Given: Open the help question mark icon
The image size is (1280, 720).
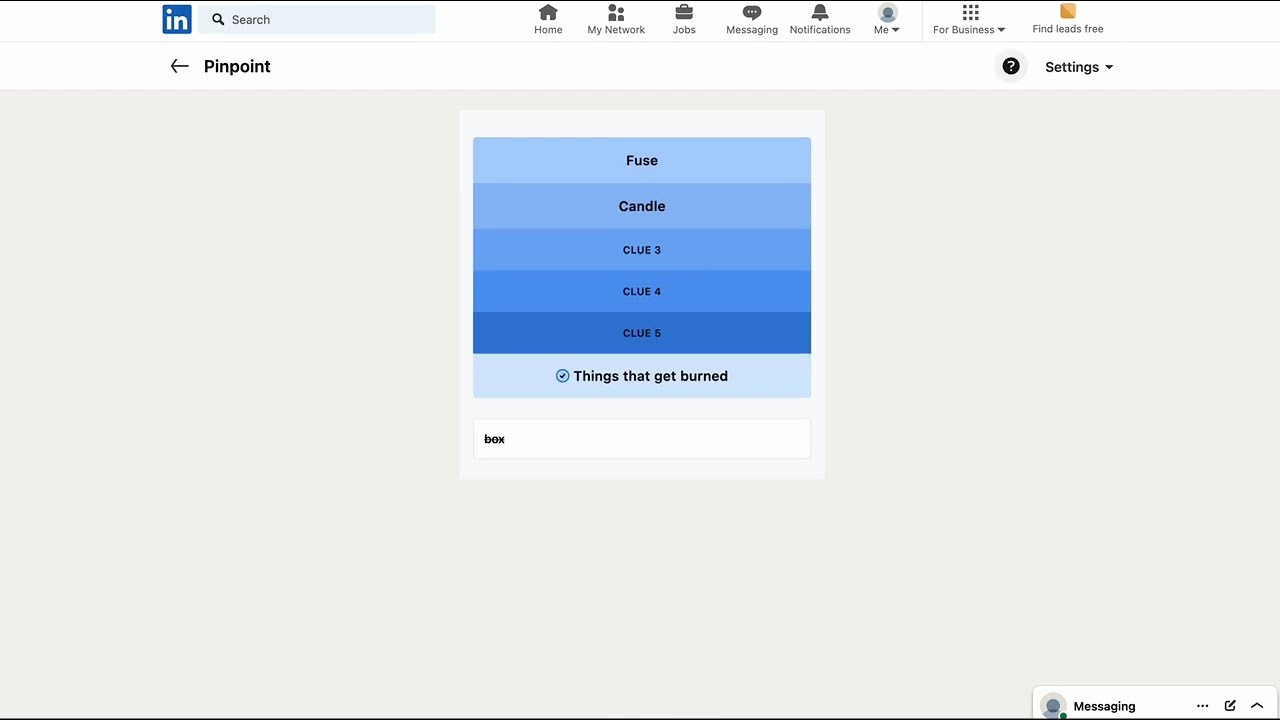Looking at the screenshot, I should click(1011, 66).
